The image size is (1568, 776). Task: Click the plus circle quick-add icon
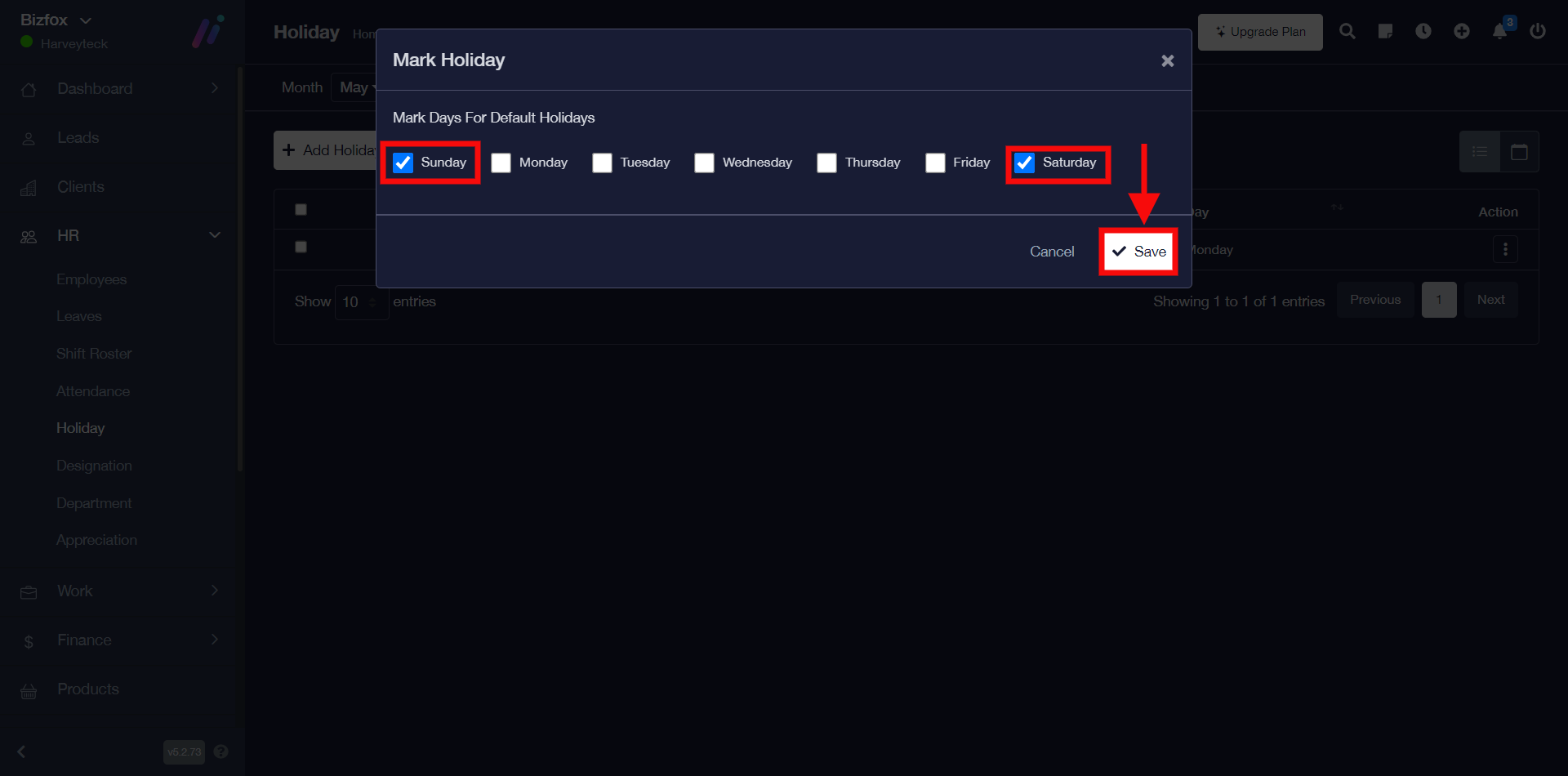1462,32
